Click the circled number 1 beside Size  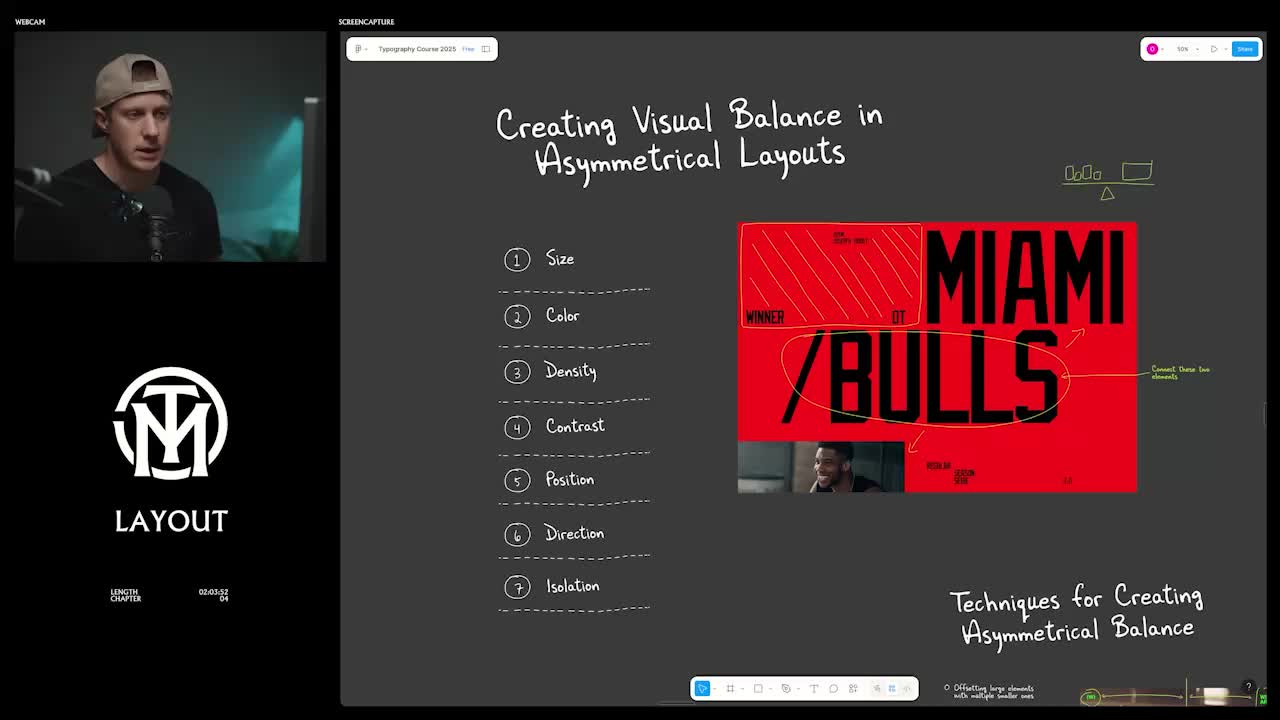tap(517, 260)
